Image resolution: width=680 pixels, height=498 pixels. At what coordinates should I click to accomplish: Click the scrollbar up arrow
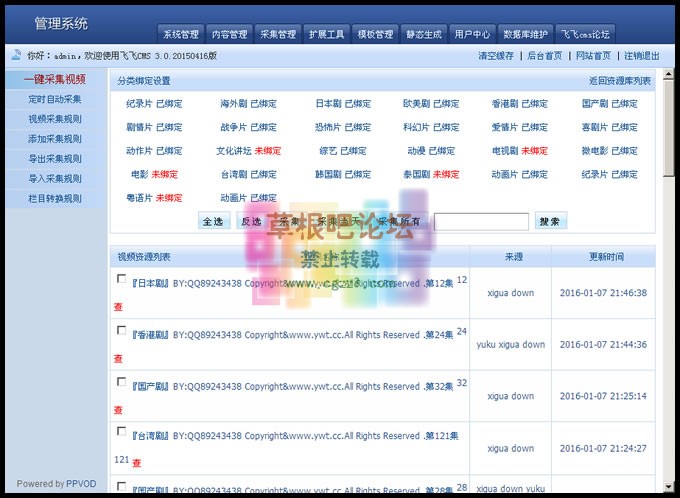click(x=668, y=74)
